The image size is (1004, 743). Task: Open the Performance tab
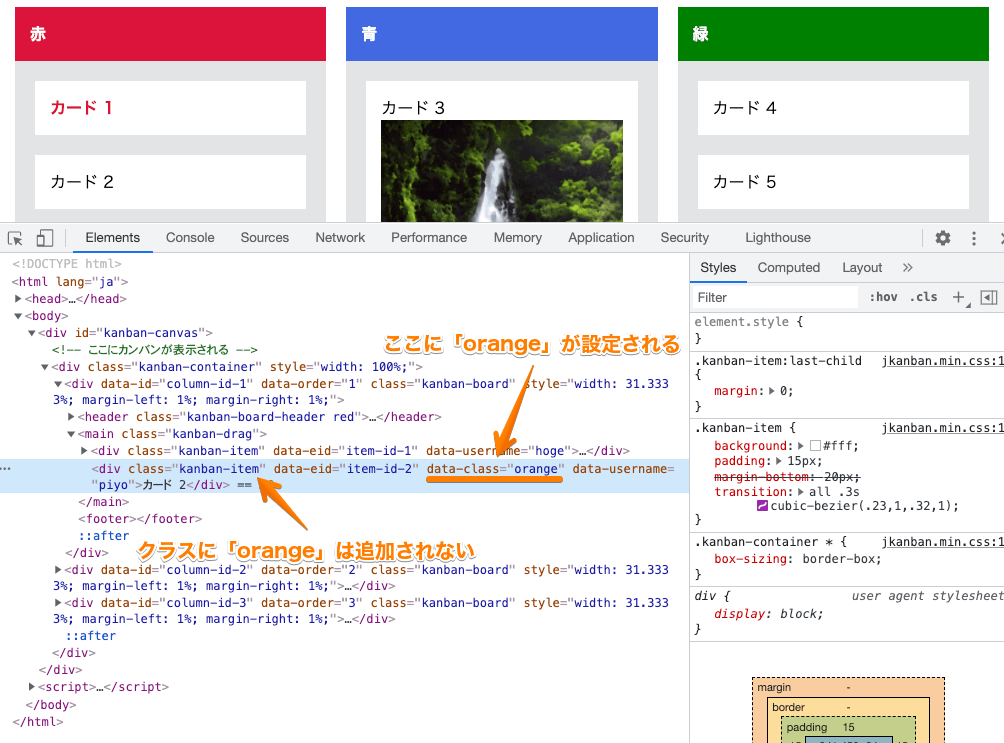coord(429,238)
